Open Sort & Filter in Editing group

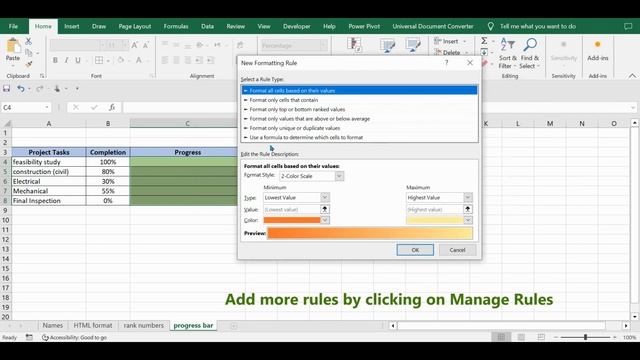[x=507, y=53]
